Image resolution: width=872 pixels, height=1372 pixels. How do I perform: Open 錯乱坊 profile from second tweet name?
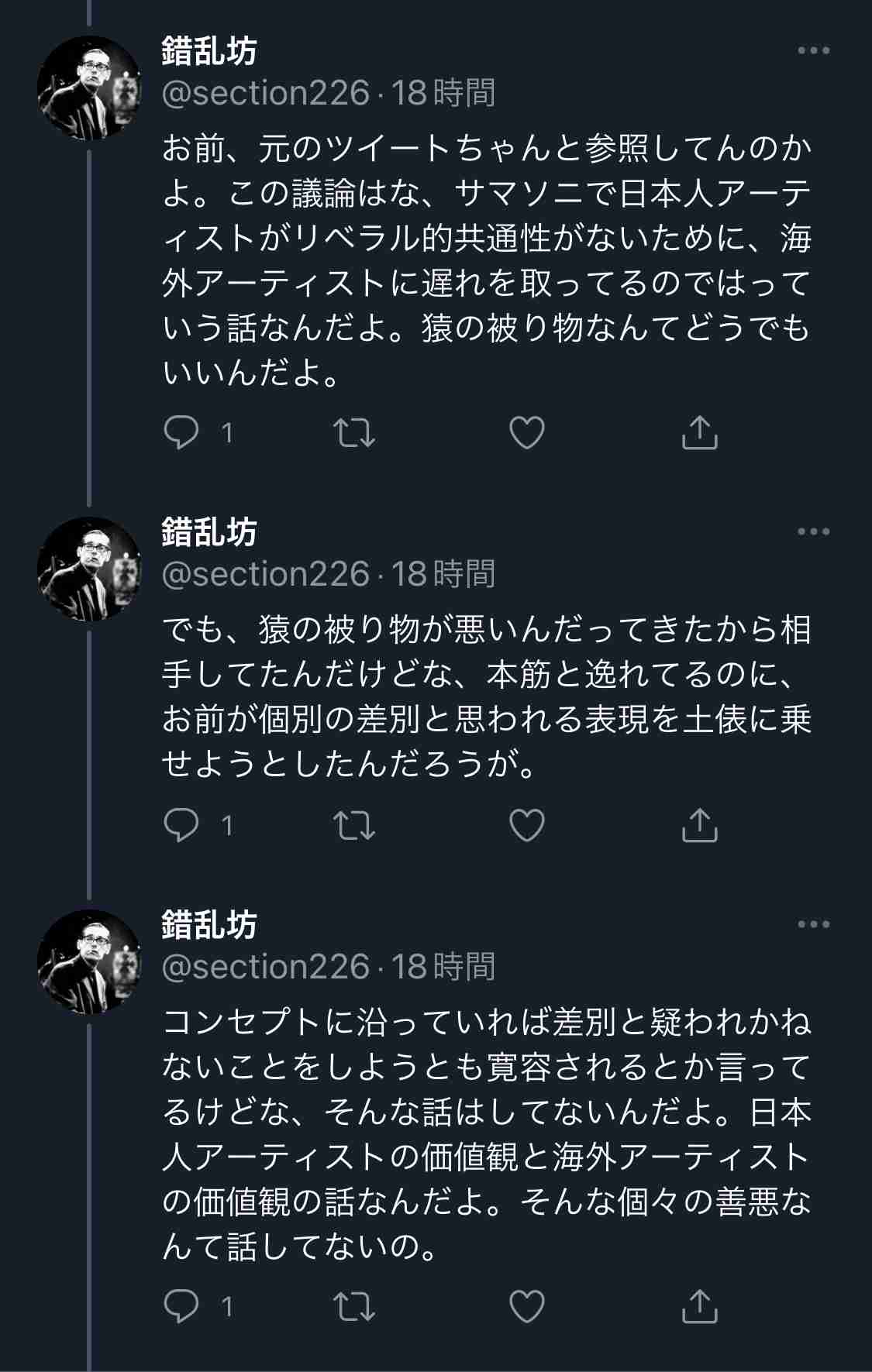coord(209,532)
